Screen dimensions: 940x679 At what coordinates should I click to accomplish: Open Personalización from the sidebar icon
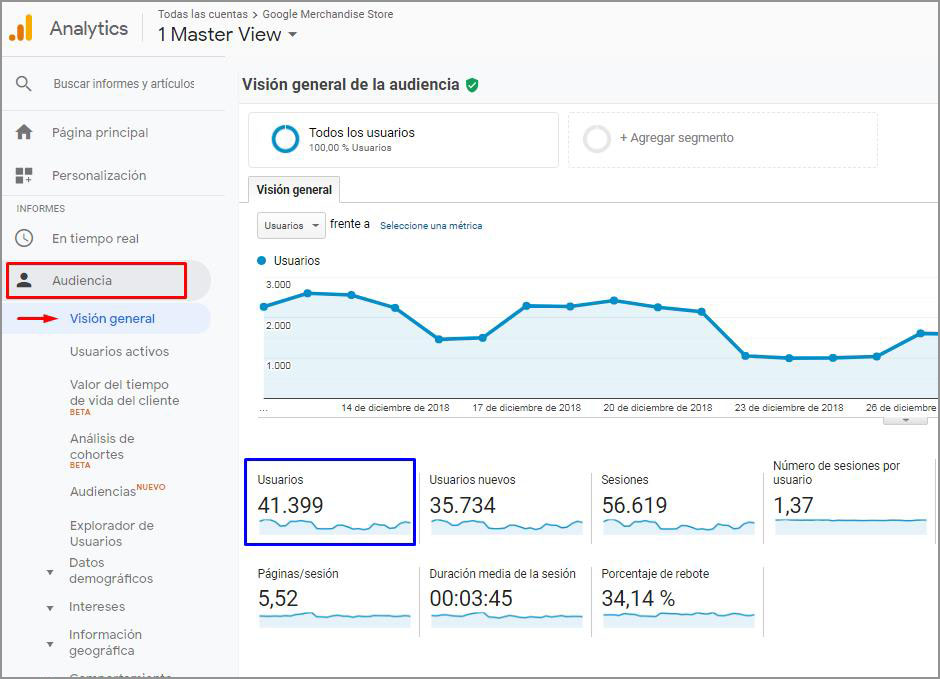23,174
